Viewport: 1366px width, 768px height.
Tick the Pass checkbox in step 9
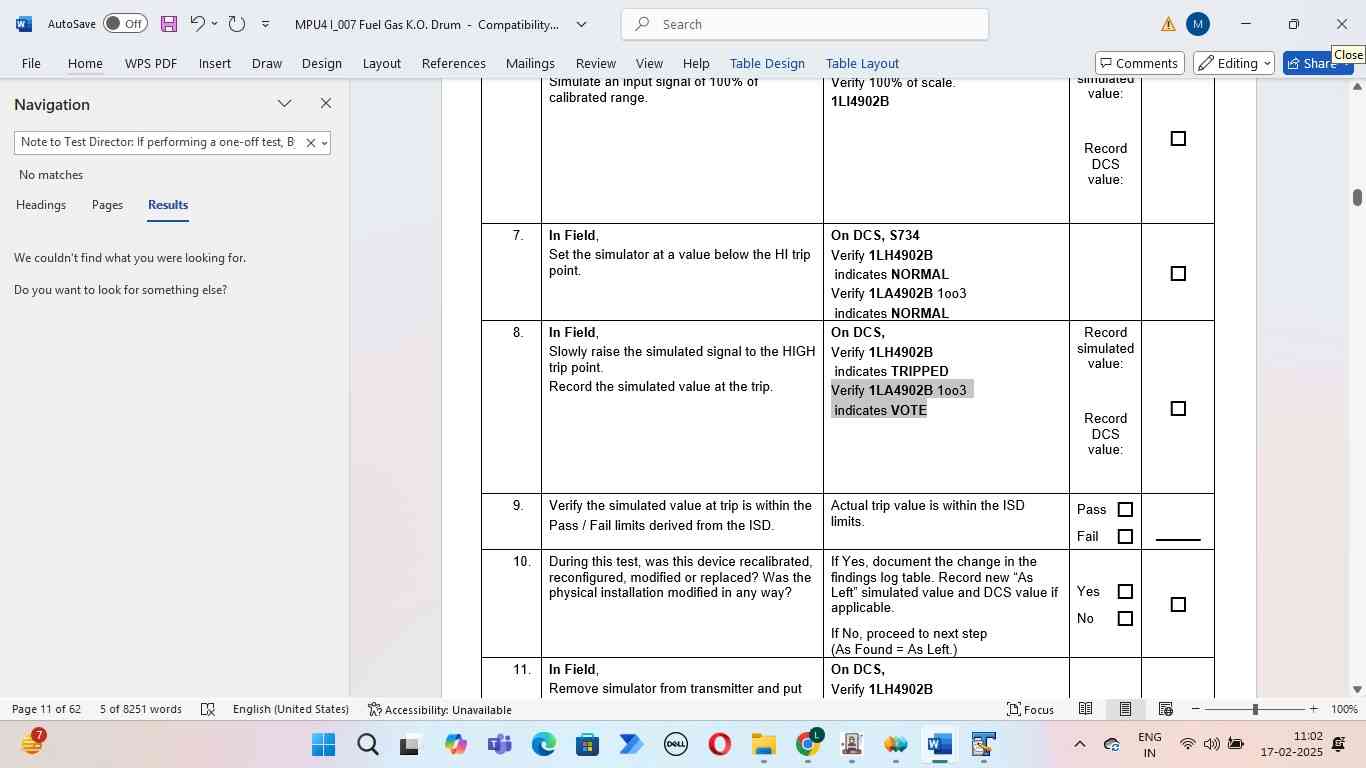click(1125, 510)
